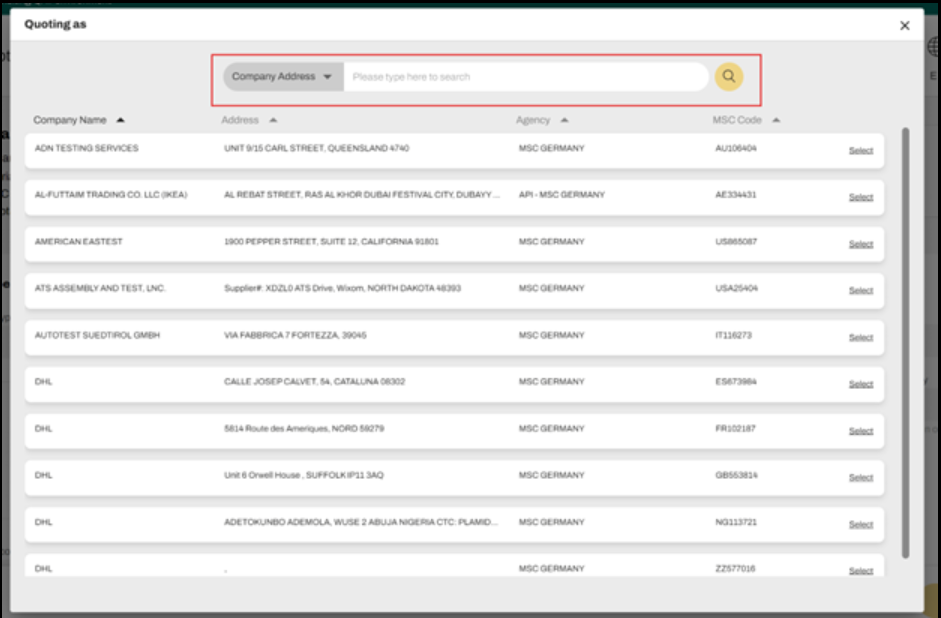Click AL-FUTTAIM TRADING CO. LLC (IKEA) name

pos(111,194)
